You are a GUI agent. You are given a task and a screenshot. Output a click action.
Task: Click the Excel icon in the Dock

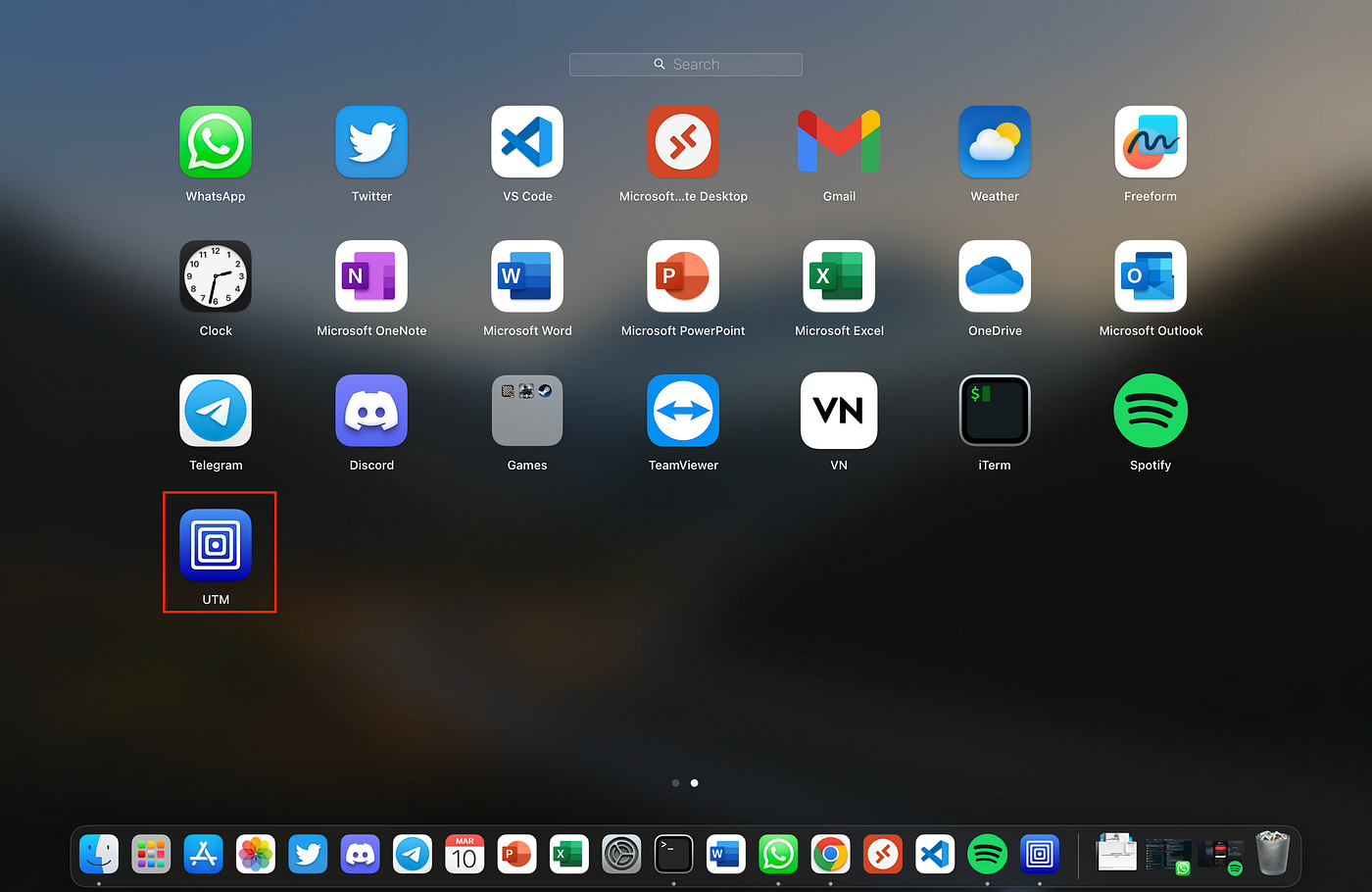(569, 855)
